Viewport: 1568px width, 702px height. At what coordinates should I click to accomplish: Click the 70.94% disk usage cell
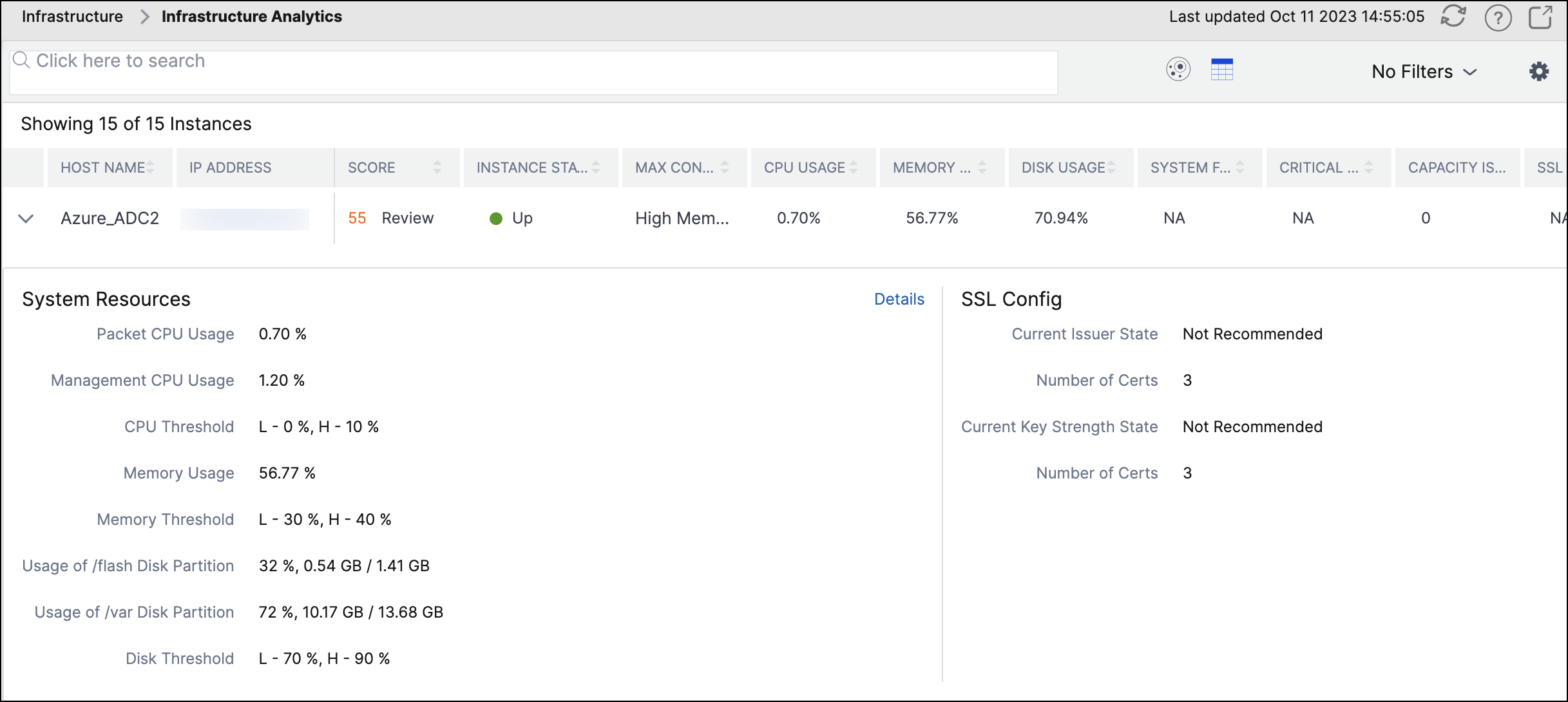[1061, 218]
